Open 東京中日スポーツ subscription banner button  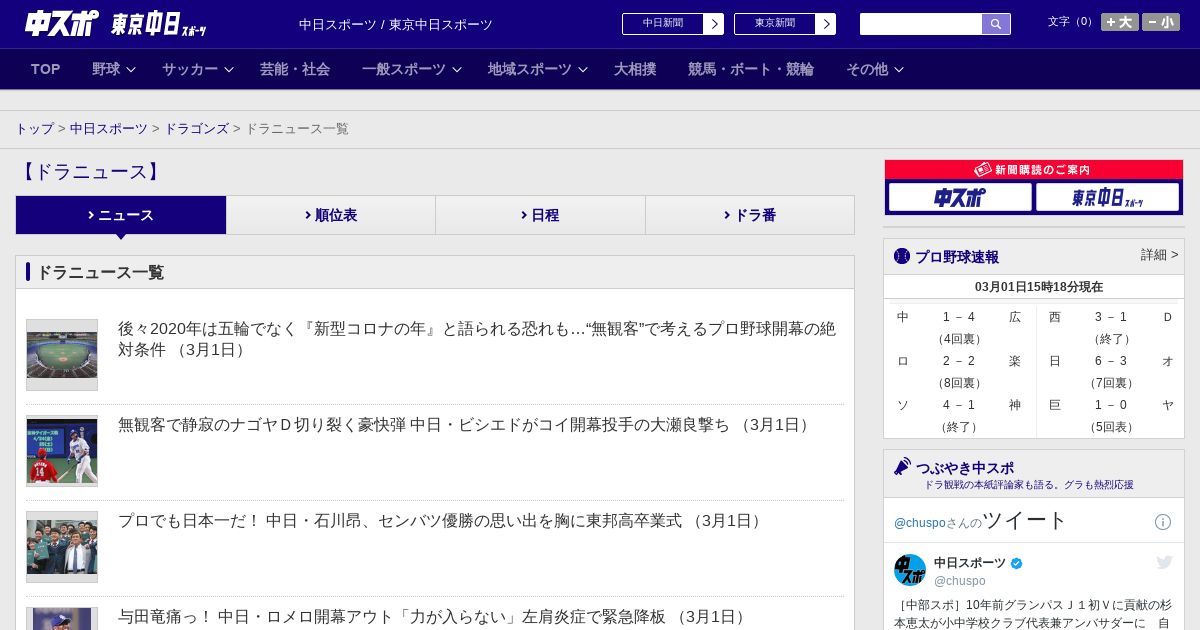click(1107, 197)
